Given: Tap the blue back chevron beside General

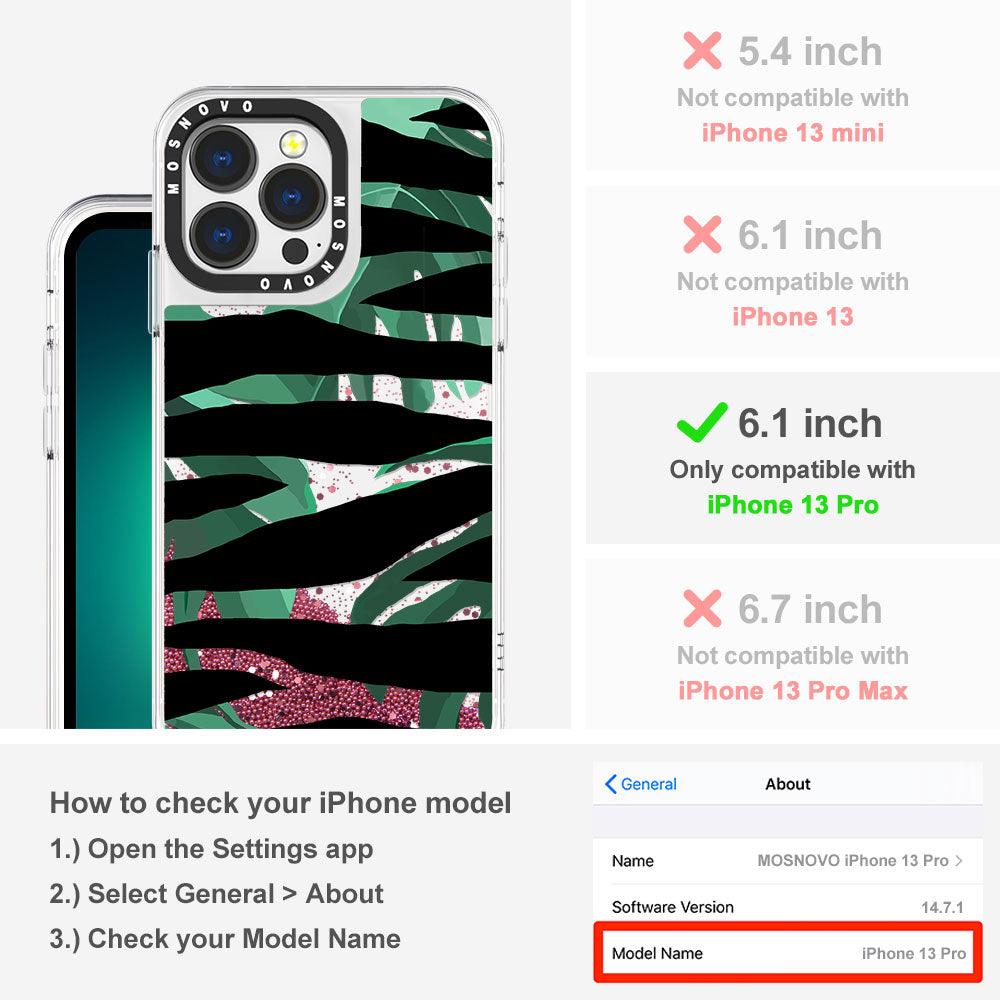Looking at the screenshot, I should tap(610, 784).
